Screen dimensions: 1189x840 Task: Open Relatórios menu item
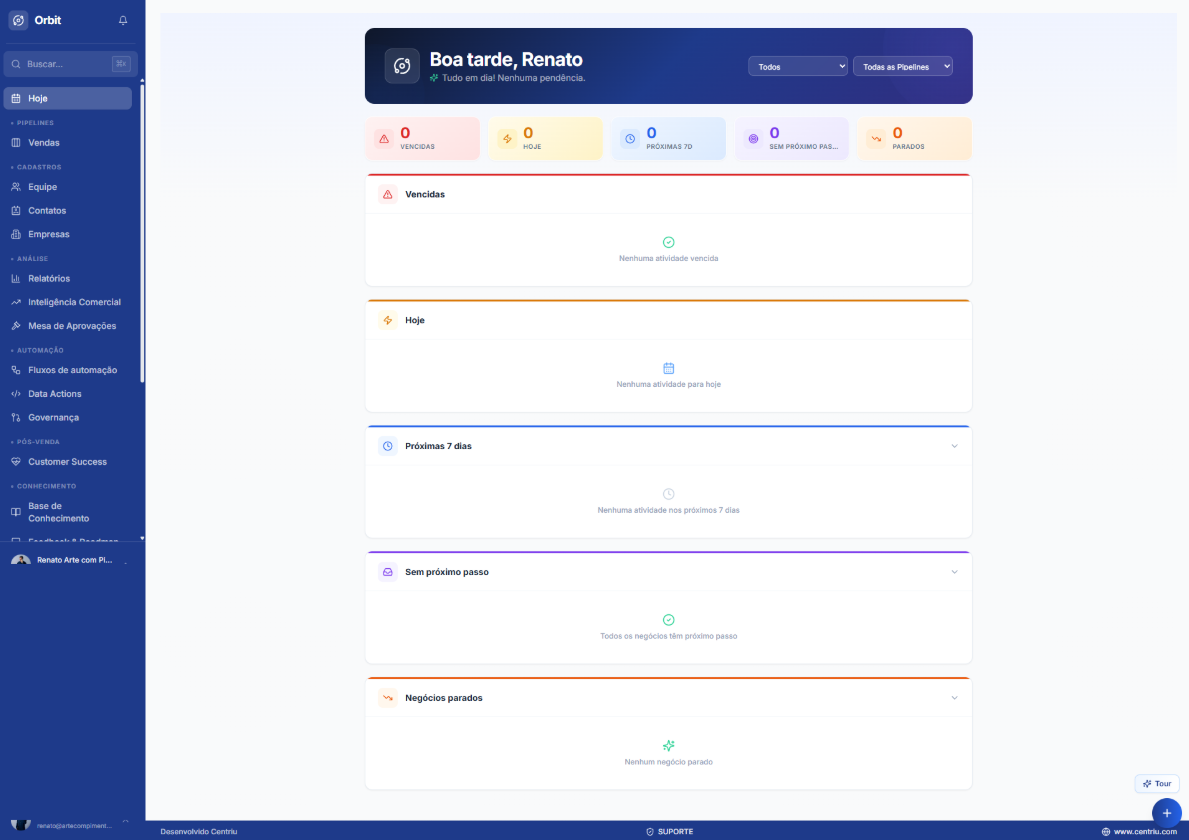(67, 279)
